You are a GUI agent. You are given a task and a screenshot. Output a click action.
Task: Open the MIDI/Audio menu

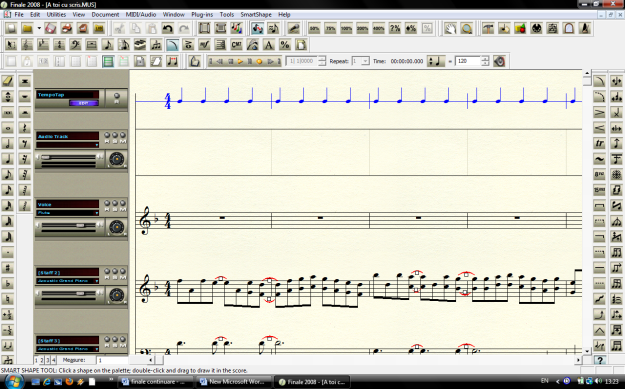141,14
